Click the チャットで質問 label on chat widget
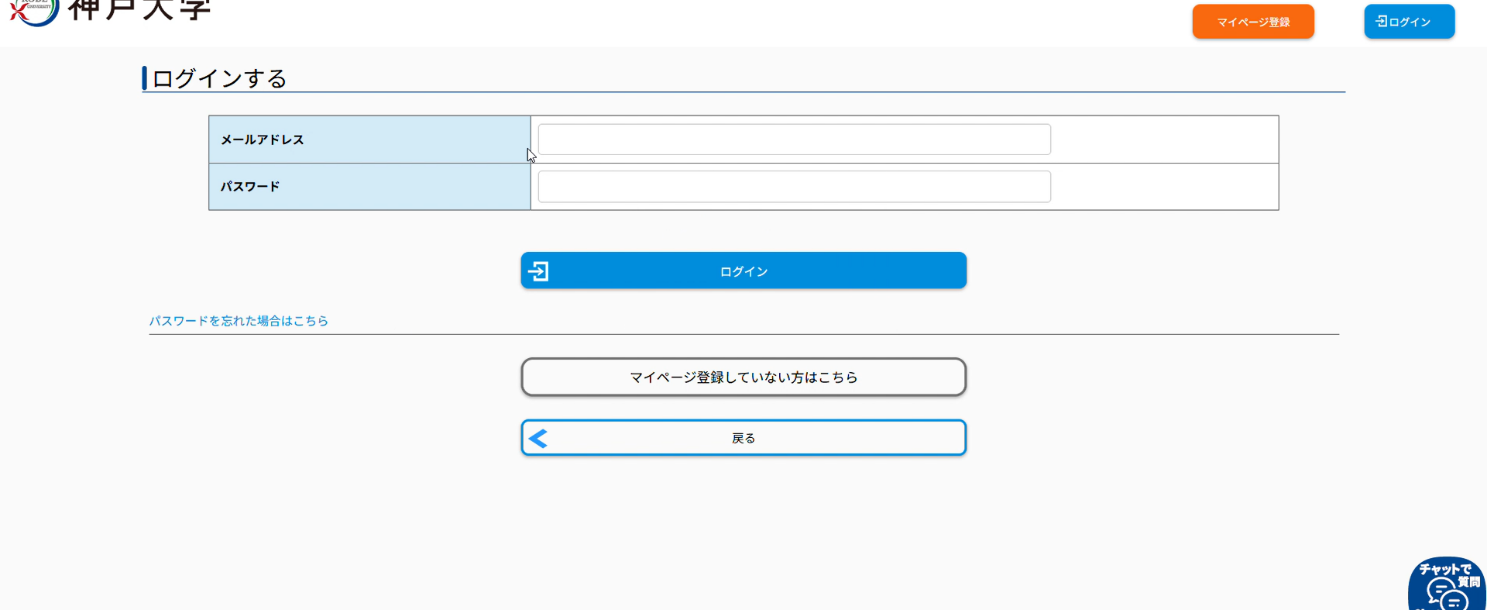The width and height of the screenshot is (1487, 610). tap(1449, 570)
